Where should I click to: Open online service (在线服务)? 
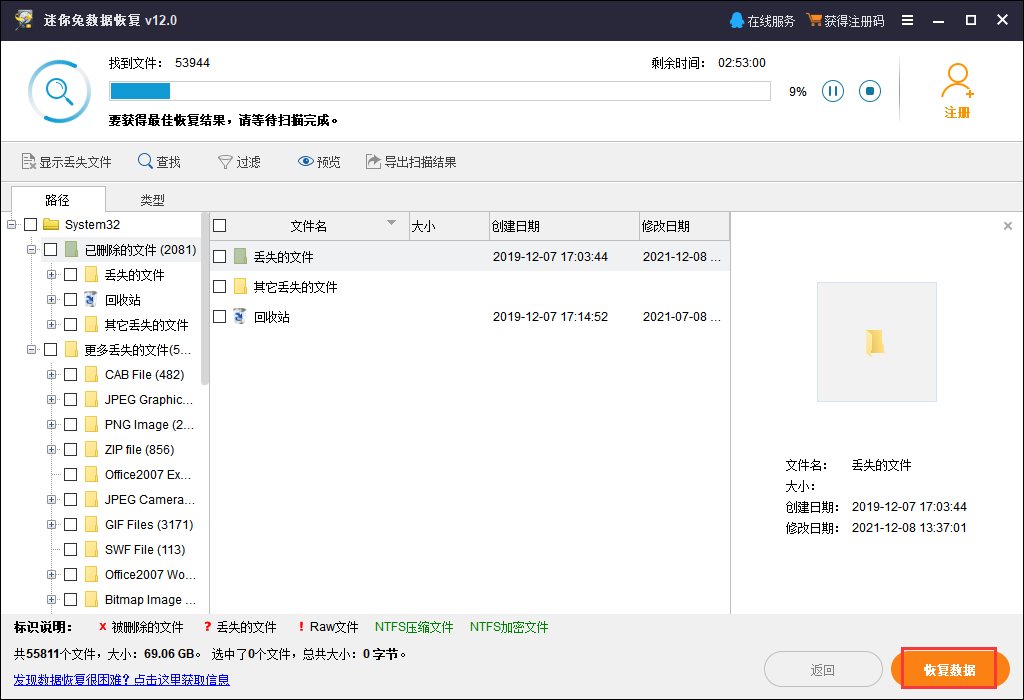[762, 20]
